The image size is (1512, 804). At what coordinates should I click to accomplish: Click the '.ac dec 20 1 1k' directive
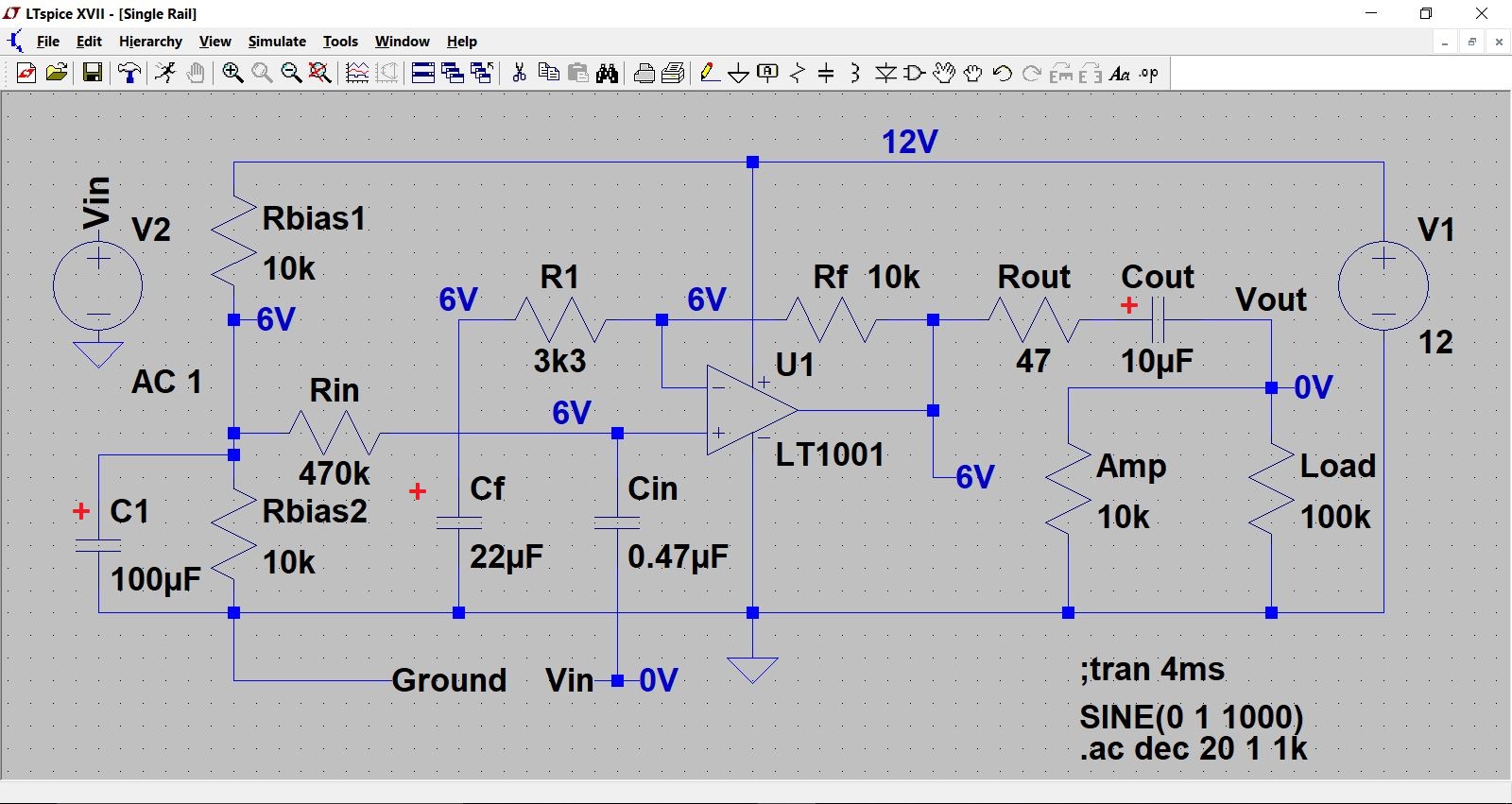[1194, 748]
